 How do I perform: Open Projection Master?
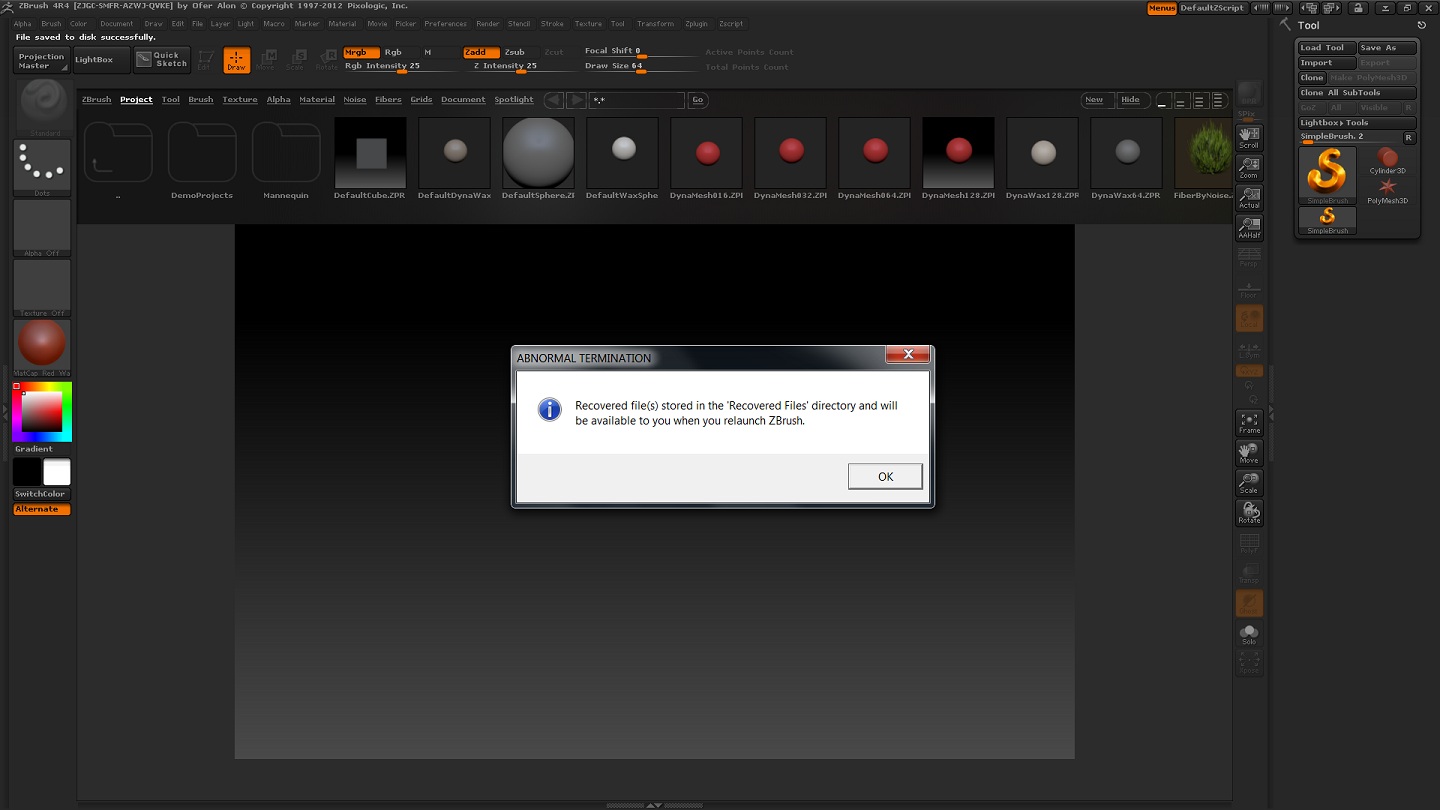(41, 61)
